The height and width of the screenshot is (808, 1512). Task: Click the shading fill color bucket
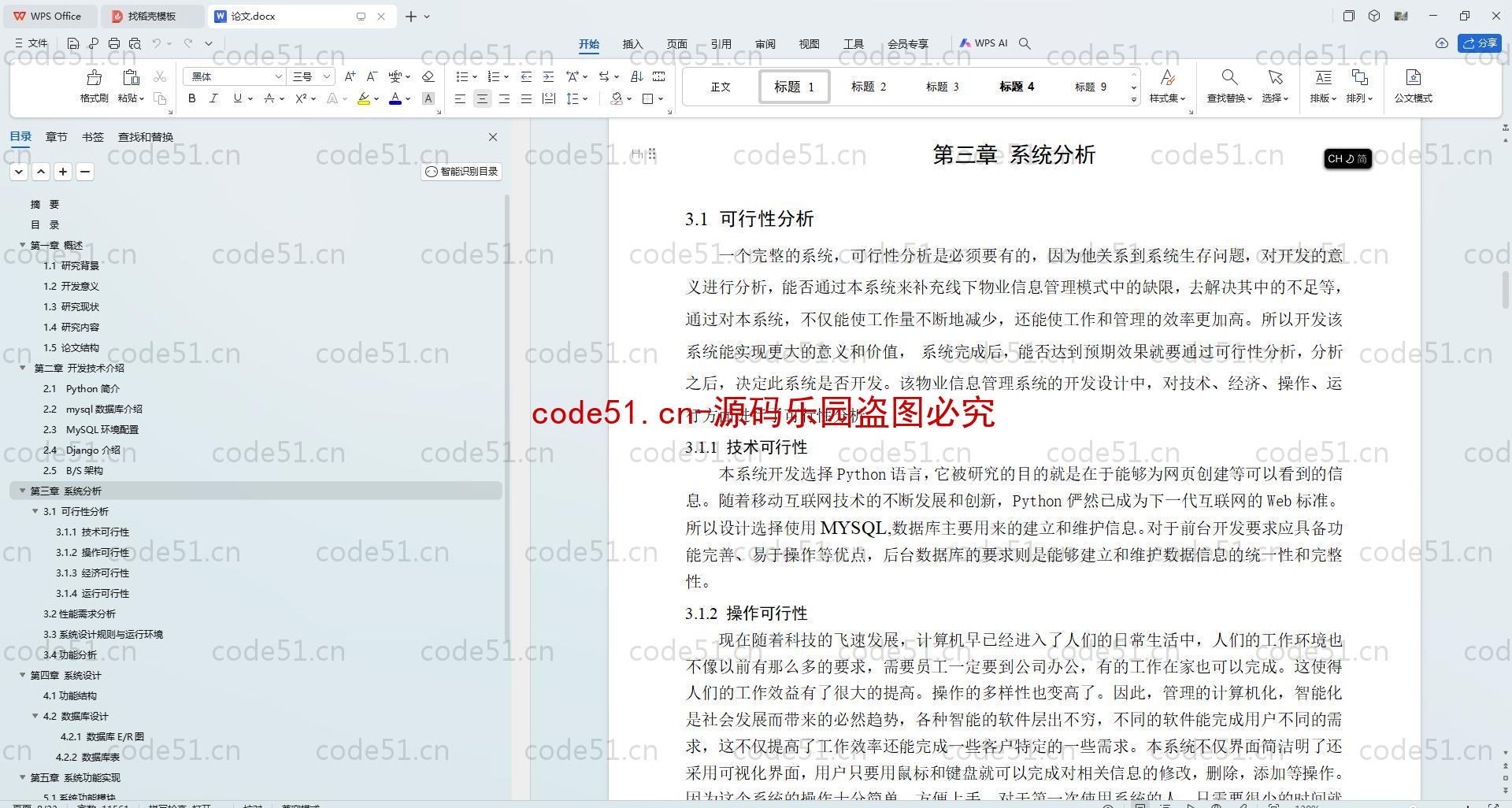point(617,98)
